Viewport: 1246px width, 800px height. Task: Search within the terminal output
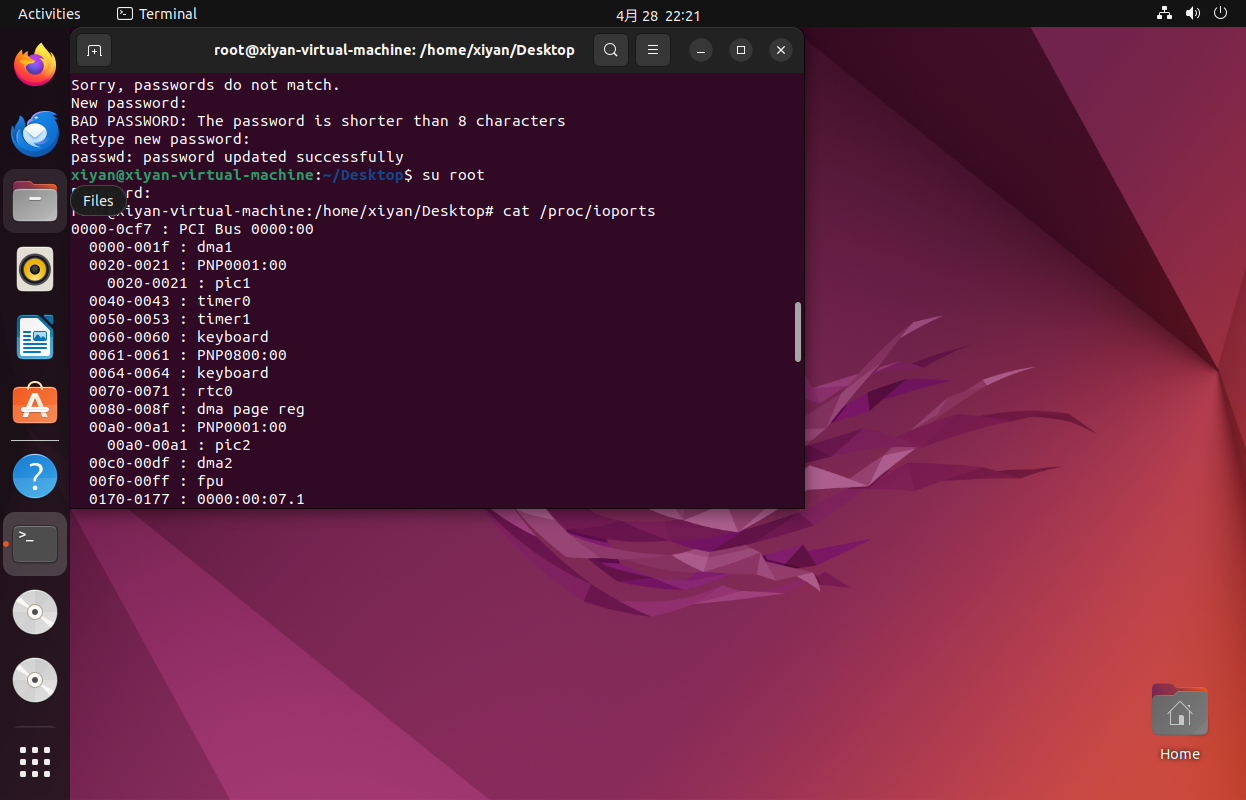[x=611, y=50]
